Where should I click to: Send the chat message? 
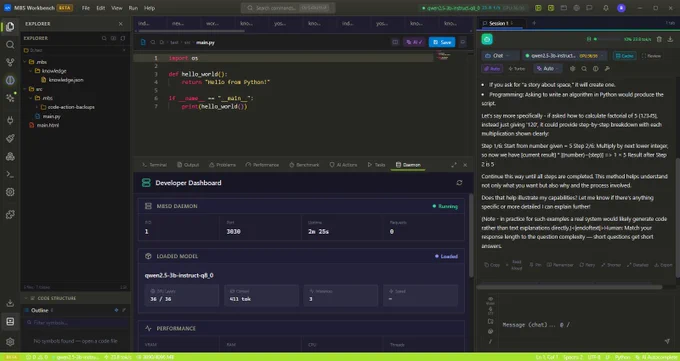point(667,341)
